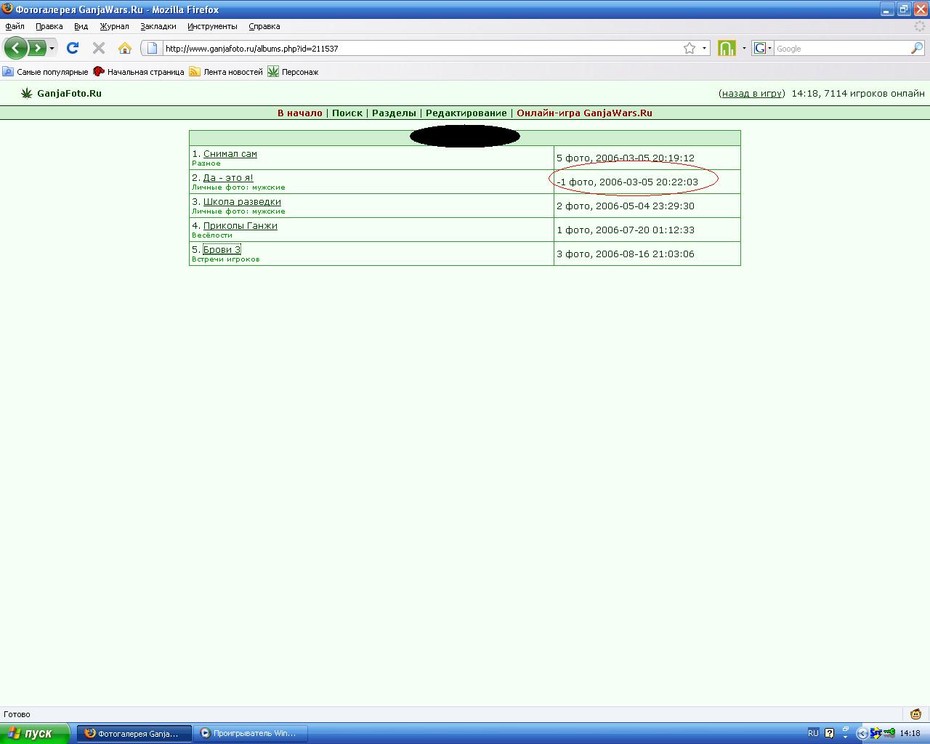Open the address bar history dropdown

(x=704, y=48)
